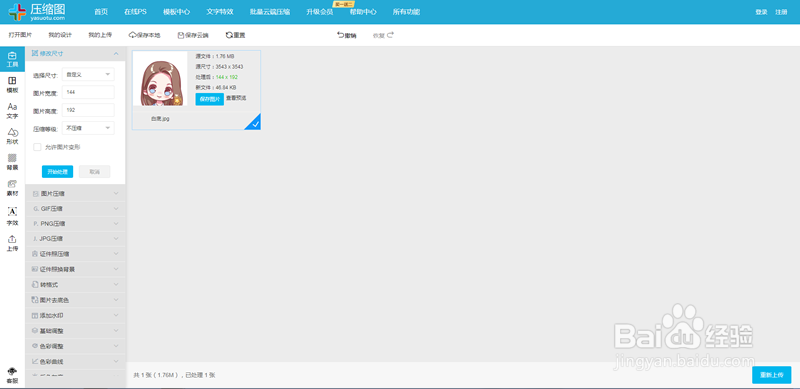Click the 重新上传 button

point(771,375)
